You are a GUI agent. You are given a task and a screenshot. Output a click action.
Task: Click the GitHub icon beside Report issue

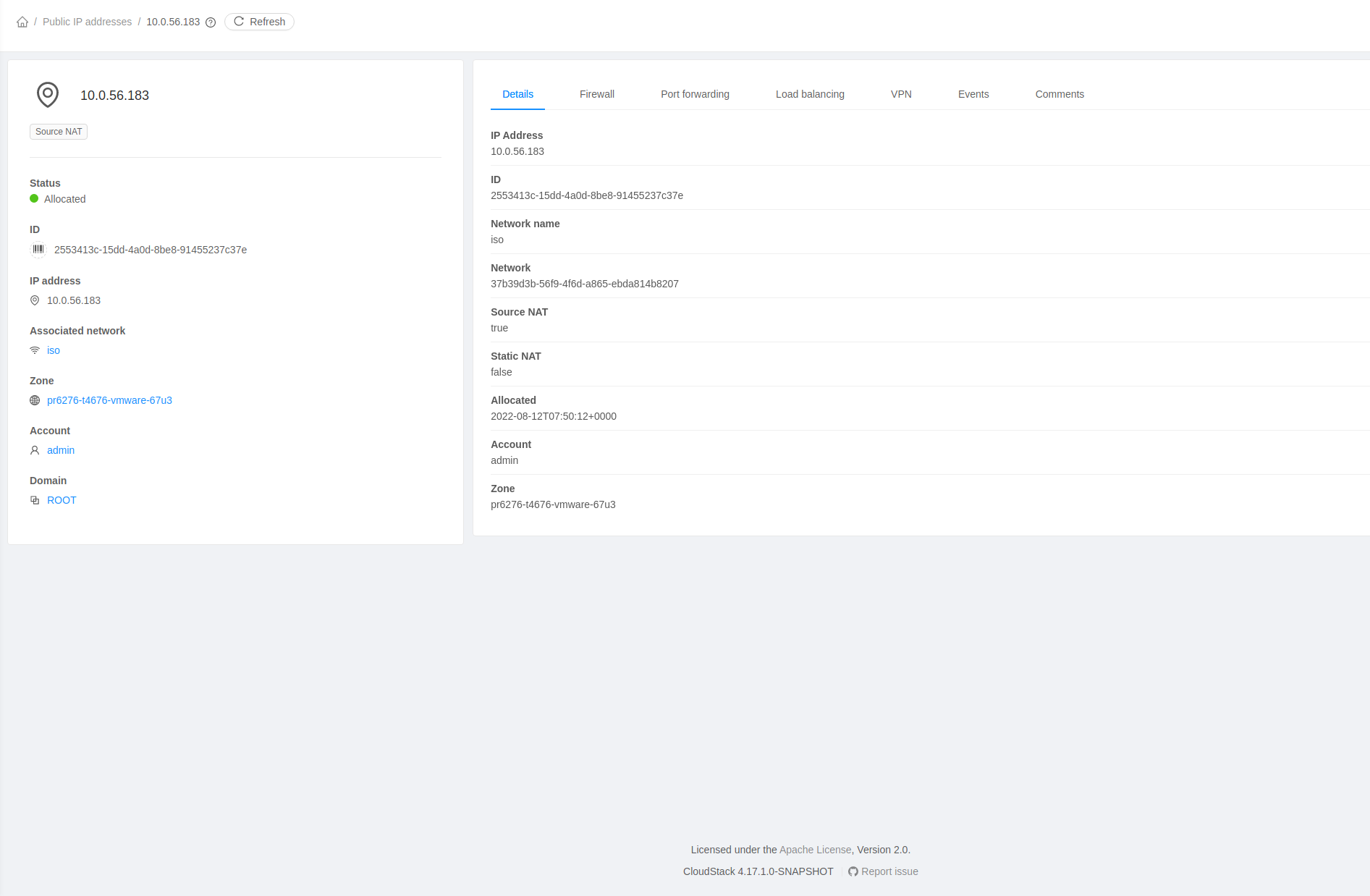pos(853,871)
